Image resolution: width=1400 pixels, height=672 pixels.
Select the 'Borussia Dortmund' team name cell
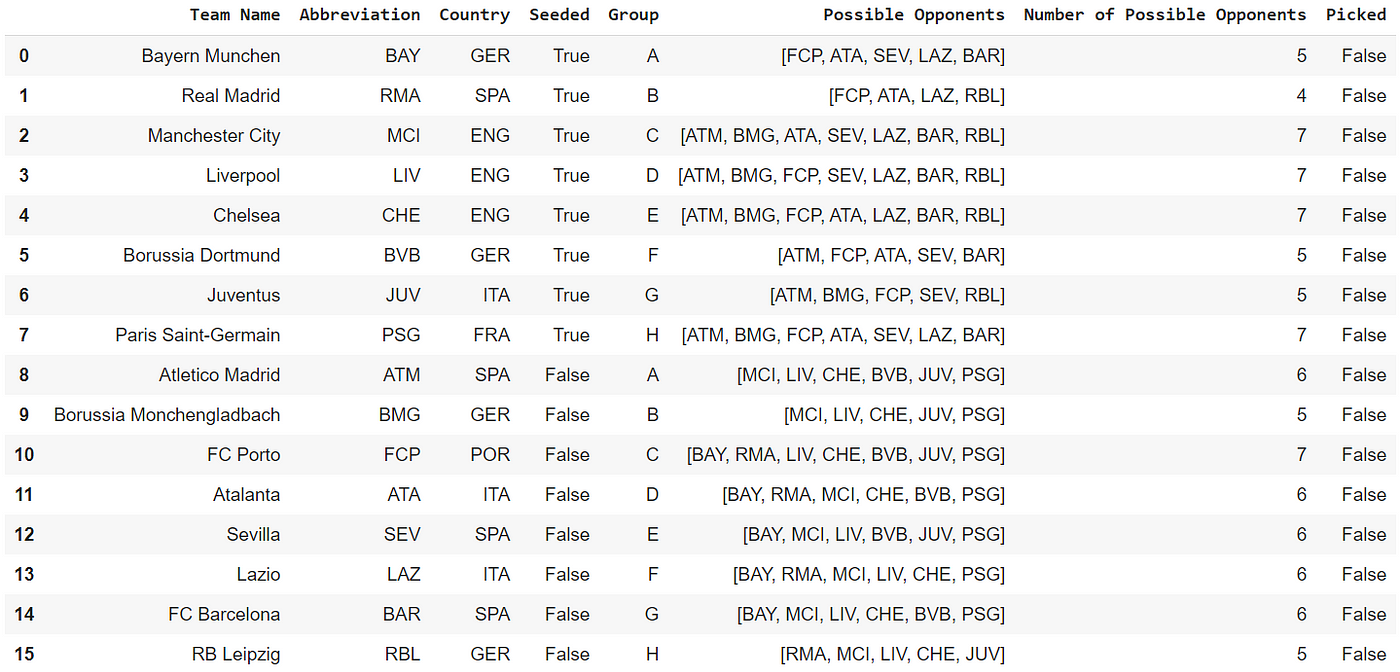[x=202, y=256]
